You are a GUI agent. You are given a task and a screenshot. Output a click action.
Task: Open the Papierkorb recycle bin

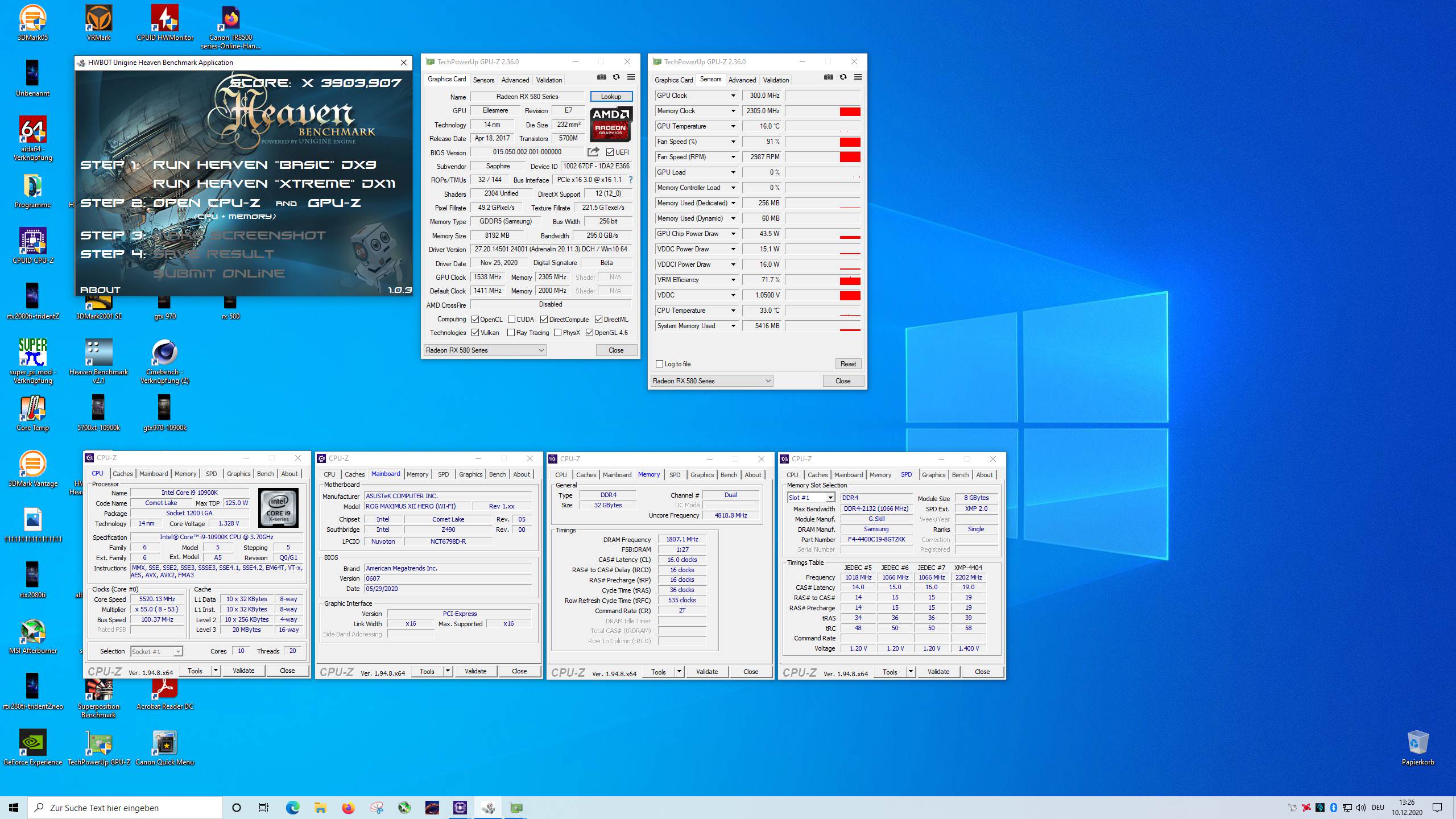1417,748
